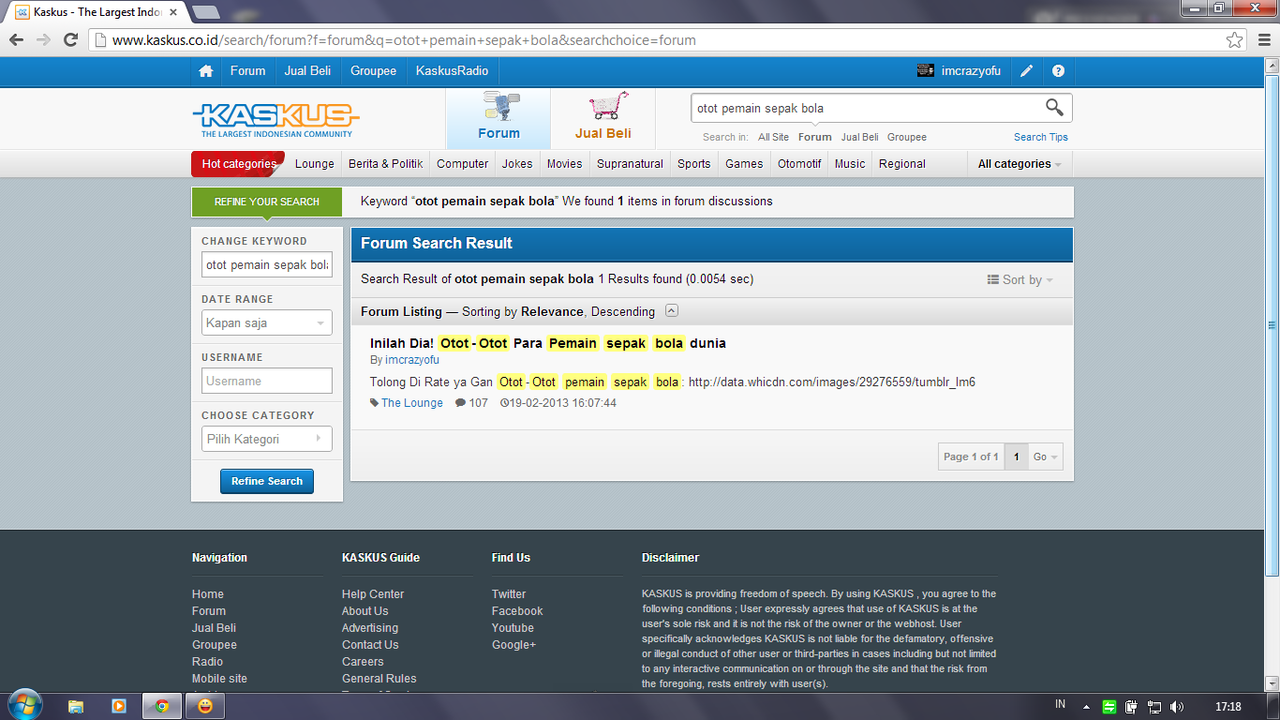
Task: Click the Username filter field
Action: coord(266,381)
